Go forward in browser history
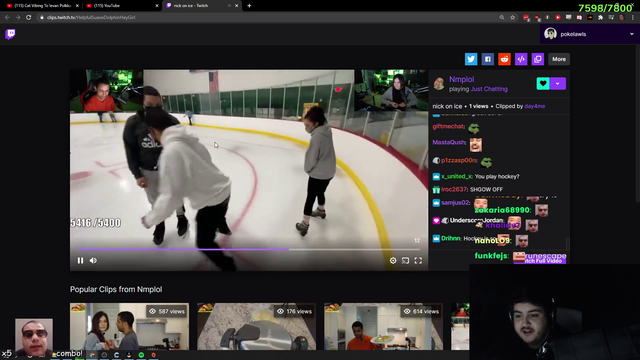Viewport: 640px width, 360px height. click(x=18, y=18)
